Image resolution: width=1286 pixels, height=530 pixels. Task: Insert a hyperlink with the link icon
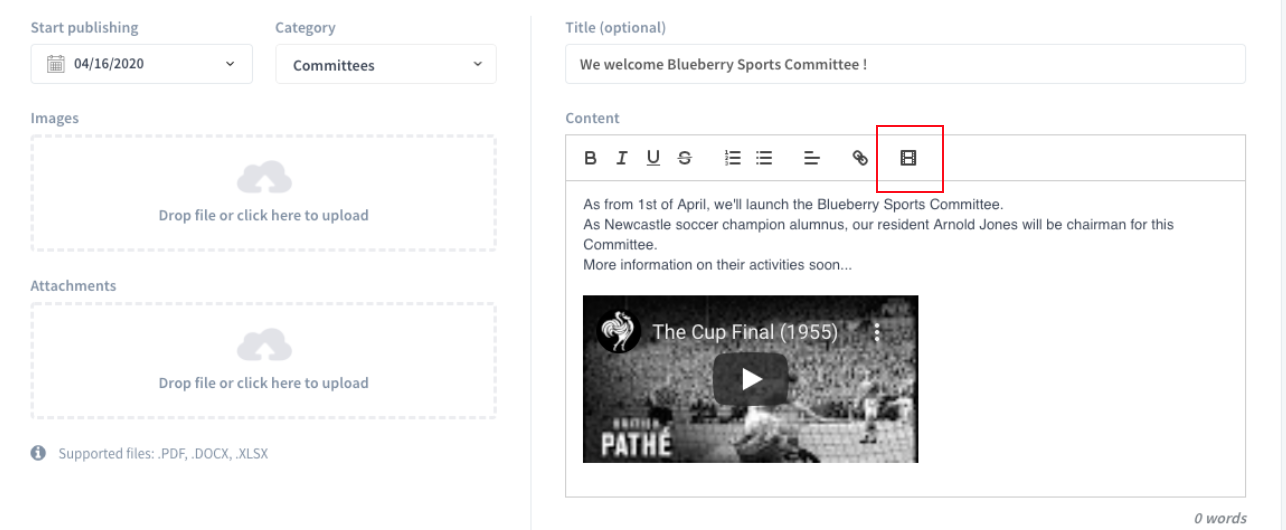coord(860,158)
